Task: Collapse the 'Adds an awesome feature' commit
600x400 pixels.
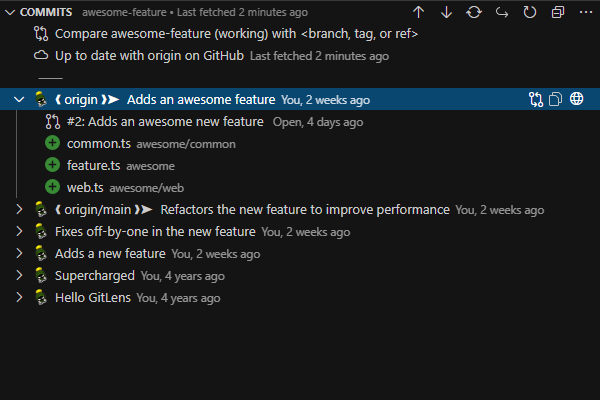Action: click(19, 100)
